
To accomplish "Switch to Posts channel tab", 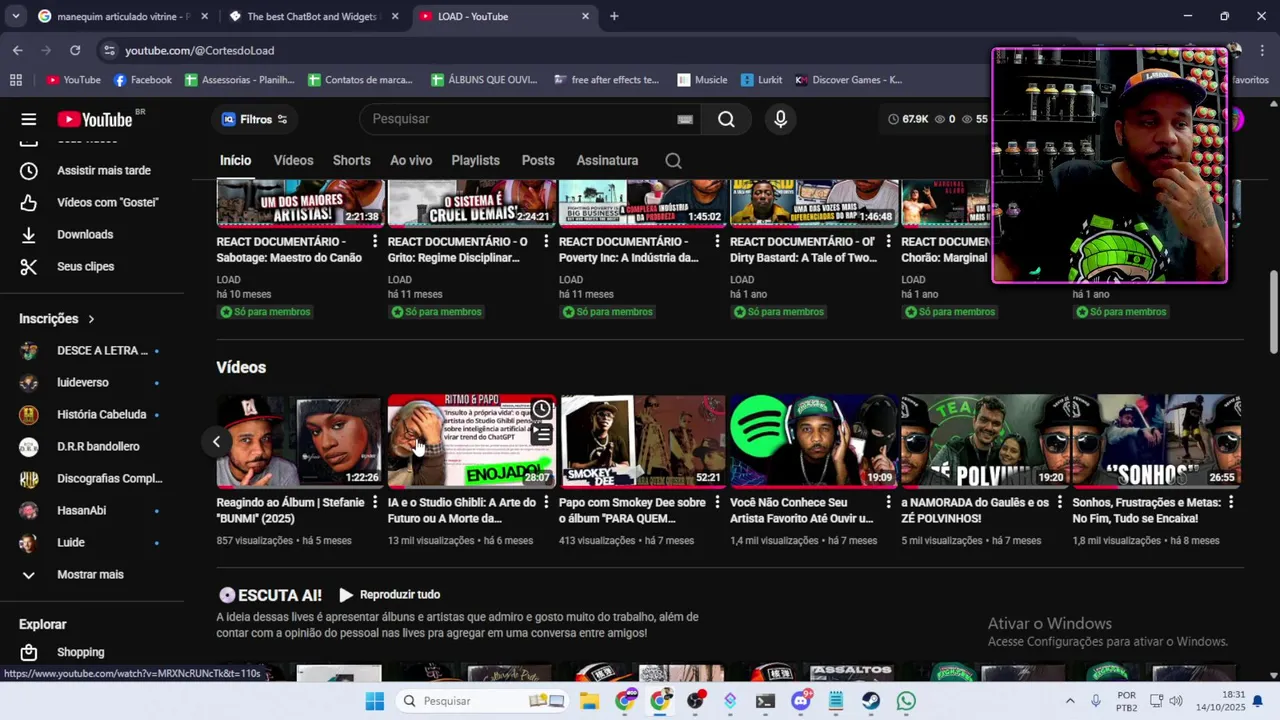I will coord(538,160).
